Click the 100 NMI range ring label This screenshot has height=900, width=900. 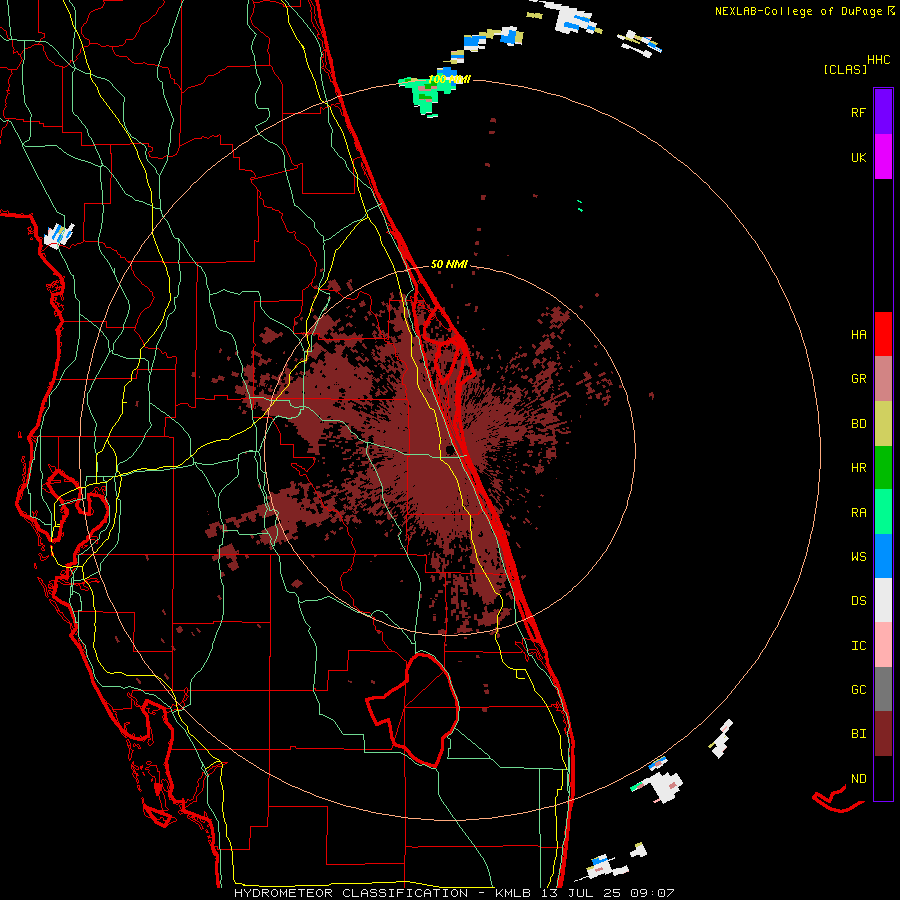click(x=449, y=79)
